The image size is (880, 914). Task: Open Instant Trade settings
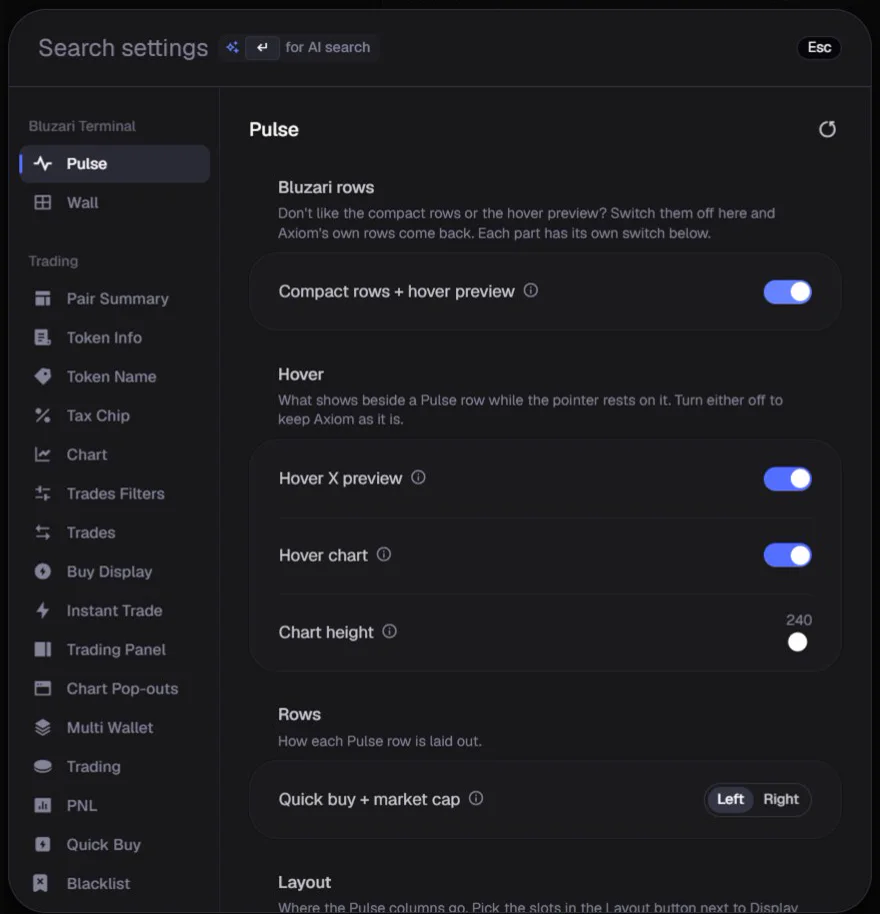click(115, 610)
